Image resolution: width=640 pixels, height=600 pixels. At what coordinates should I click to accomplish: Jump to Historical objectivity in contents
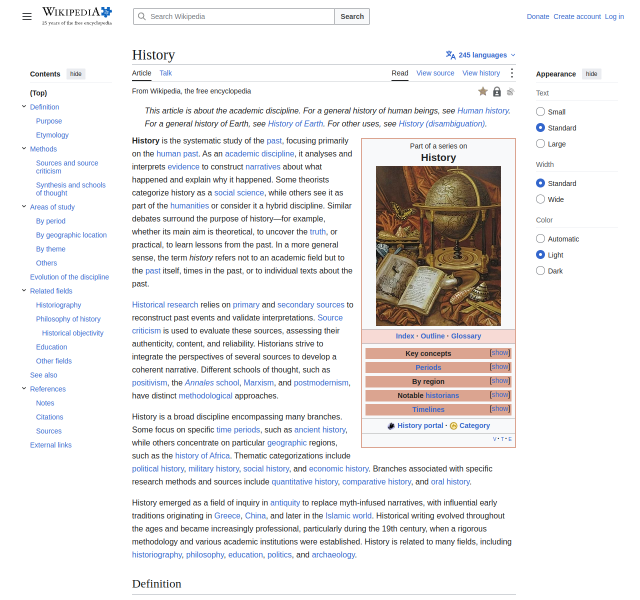[73, 333]
